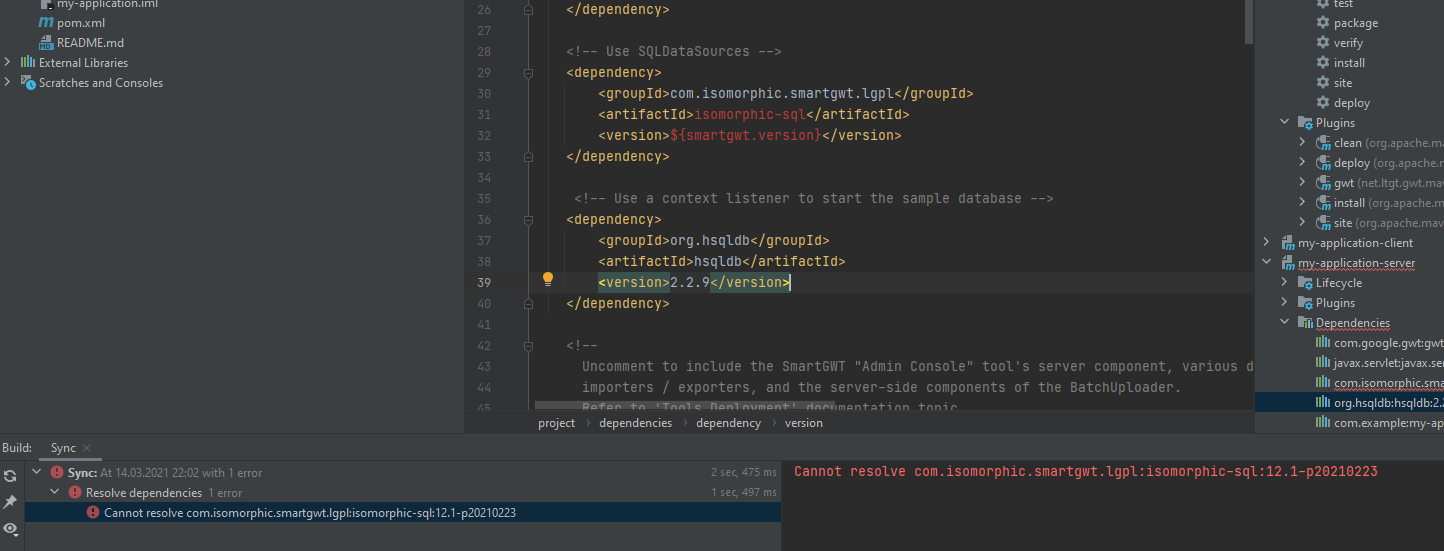This screenshot has width=1444, height=551.
Task: Click the isomorphic-sql artifactId text
Action: tap(750, 114)
